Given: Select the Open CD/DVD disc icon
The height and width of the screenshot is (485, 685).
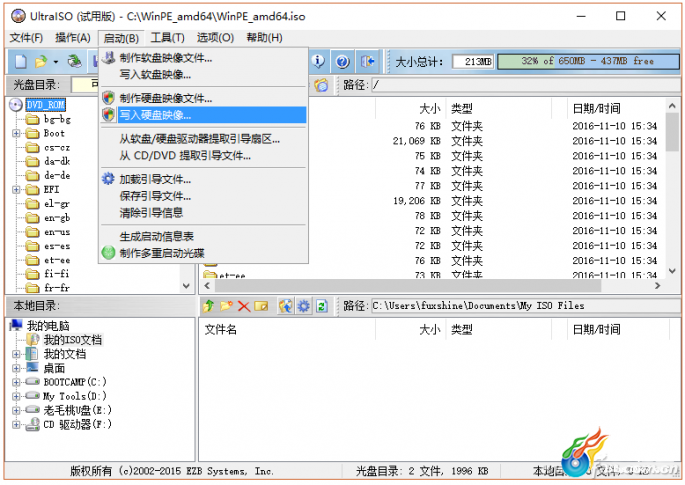Looking at the screenshot, I should 74,62.
